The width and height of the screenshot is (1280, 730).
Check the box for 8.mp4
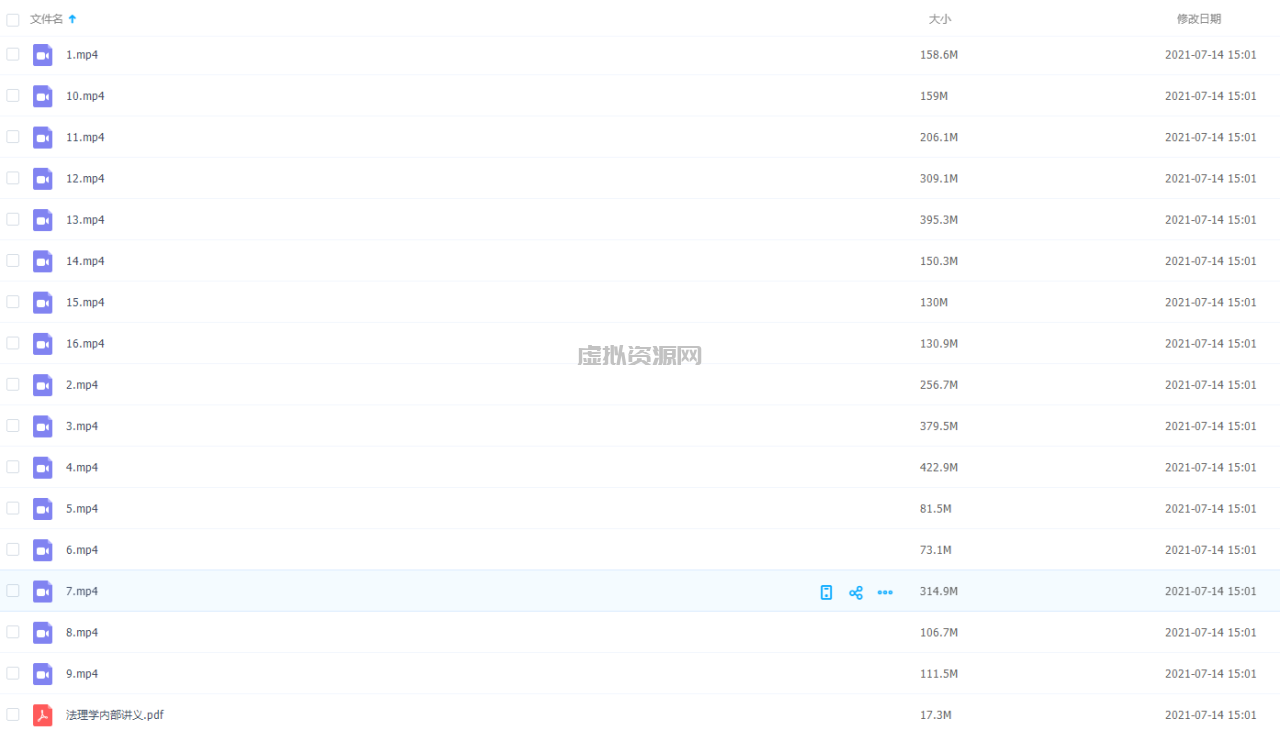point(13,631)
